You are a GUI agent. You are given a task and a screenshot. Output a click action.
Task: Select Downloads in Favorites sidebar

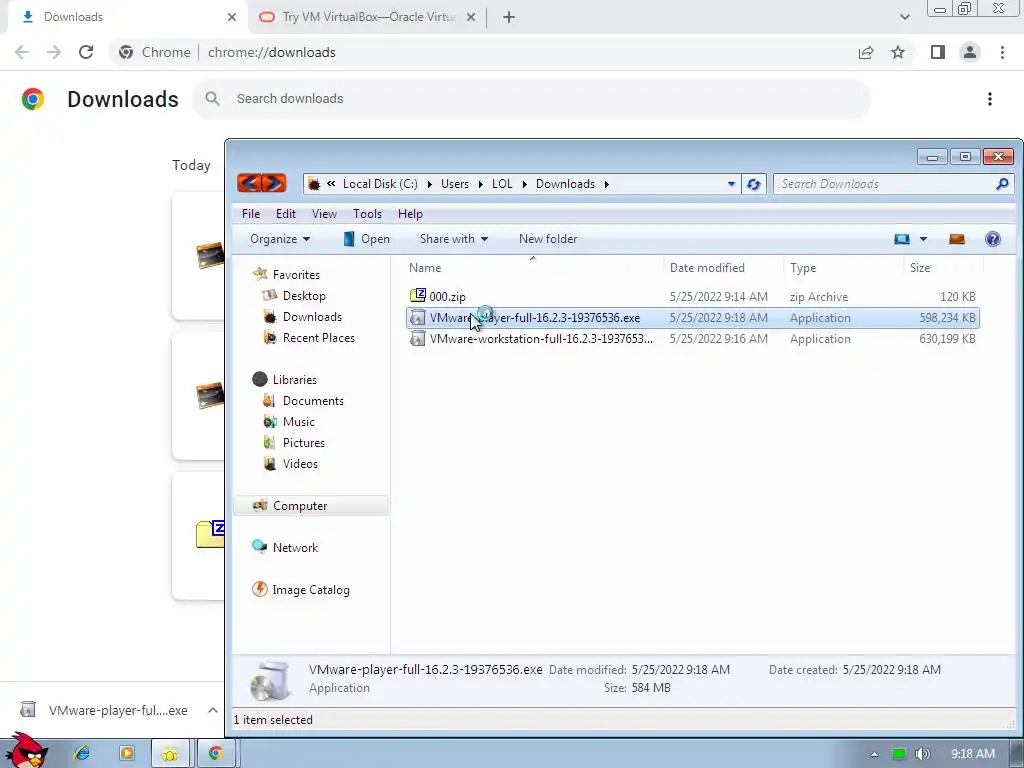[312, 317]
